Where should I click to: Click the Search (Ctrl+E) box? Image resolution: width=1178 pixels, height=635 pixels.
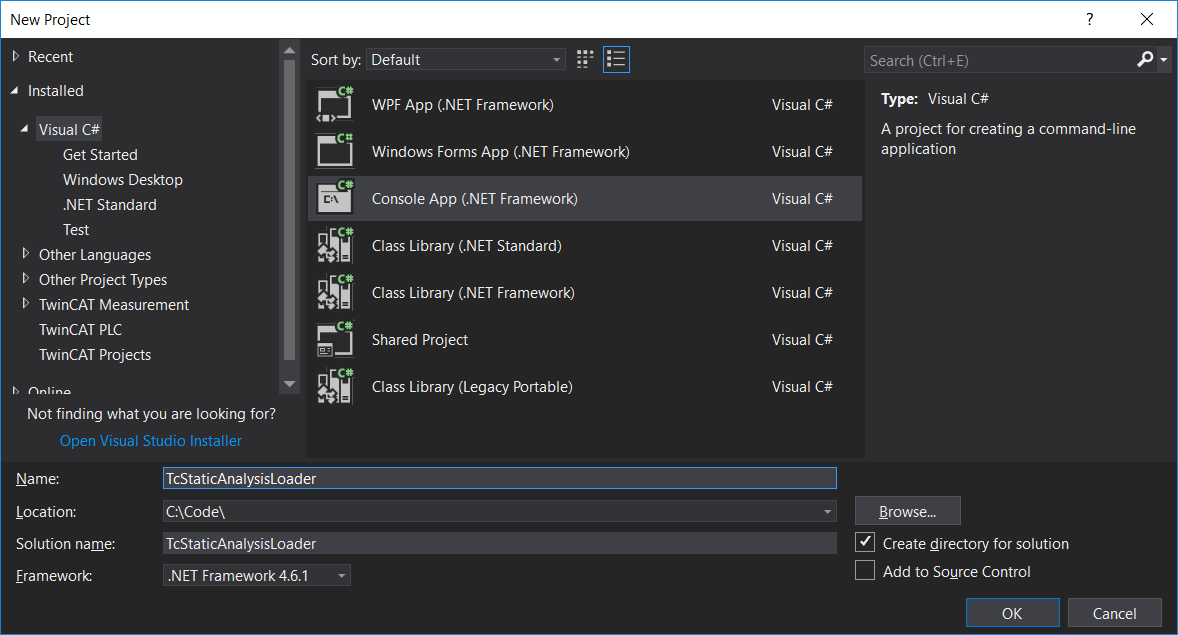click(999, 60)
